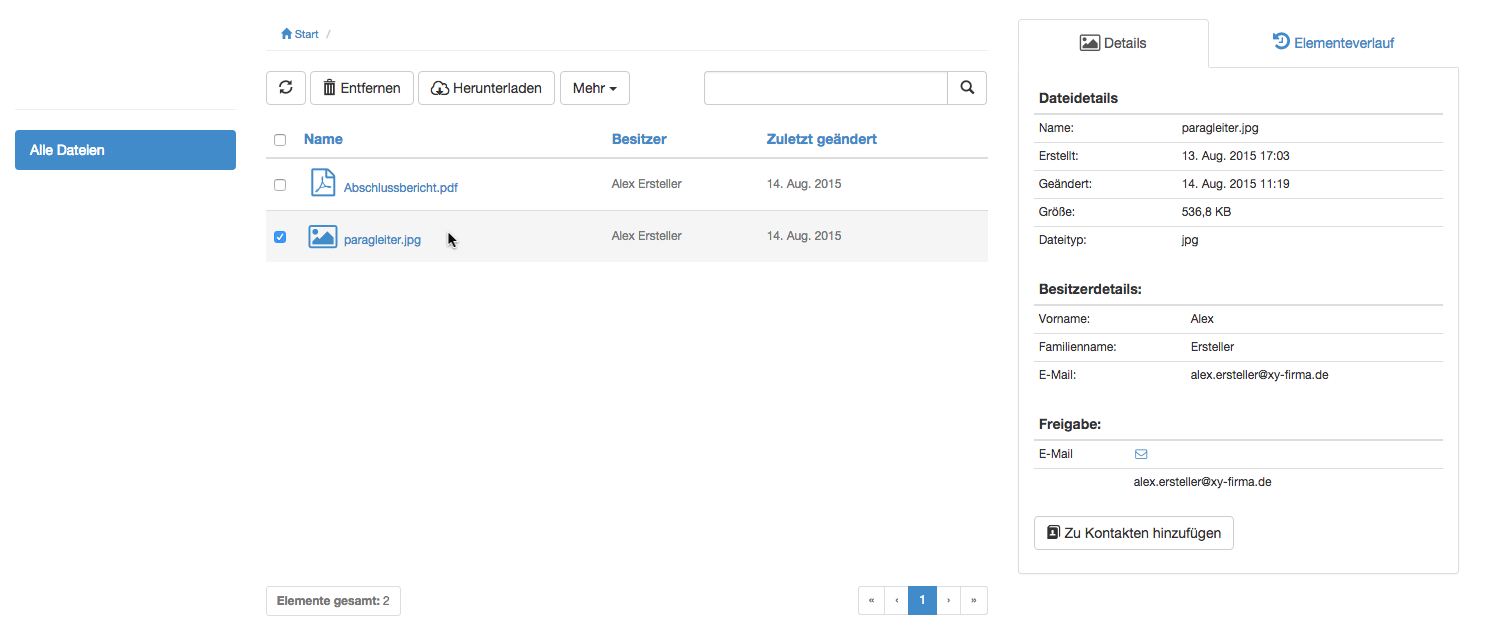Go to the first page of results
The image size is (1504, 626).
click(x=871, y=600)
